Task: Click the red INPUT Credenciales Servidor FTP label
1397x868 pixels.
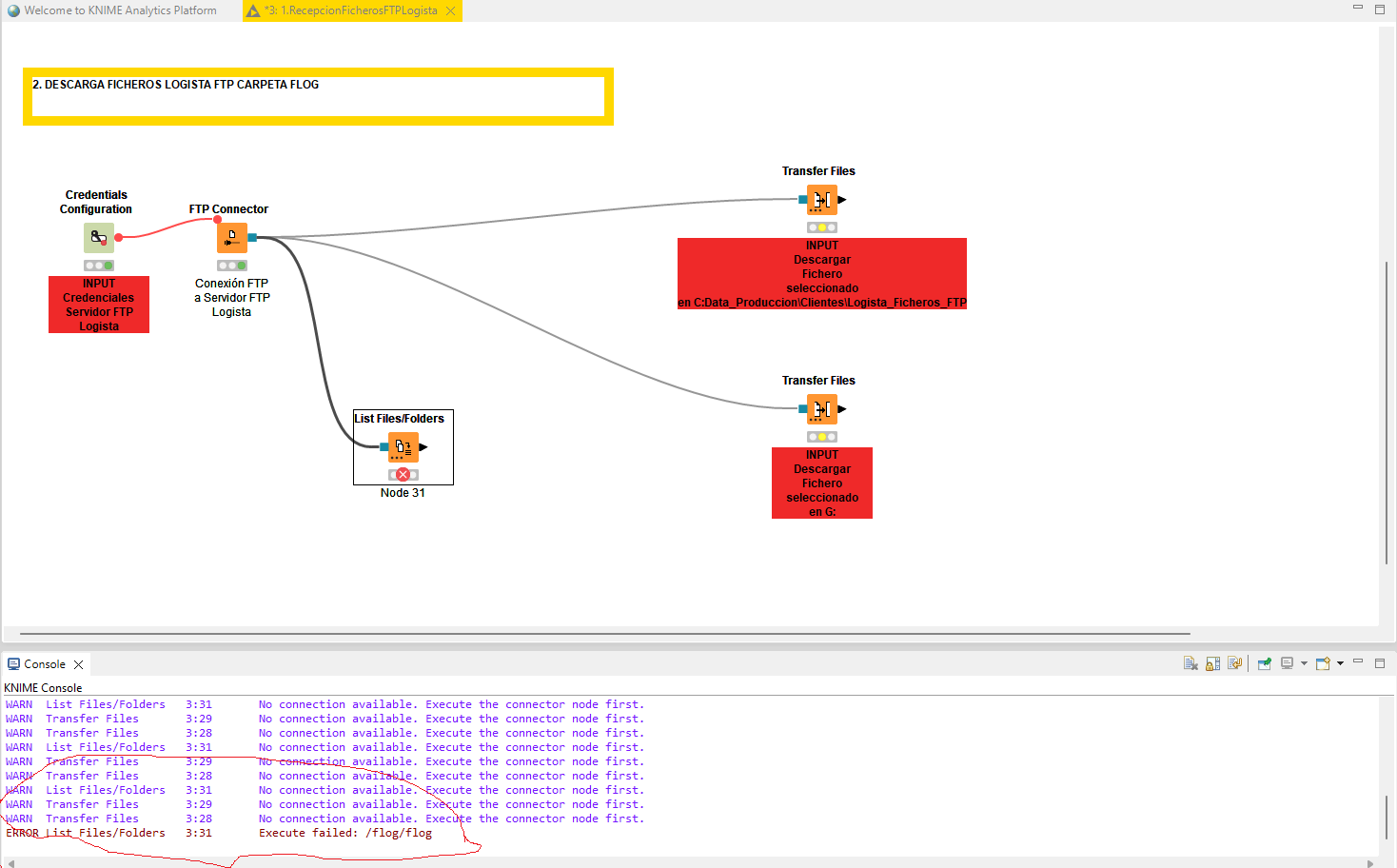Action: 99,305
